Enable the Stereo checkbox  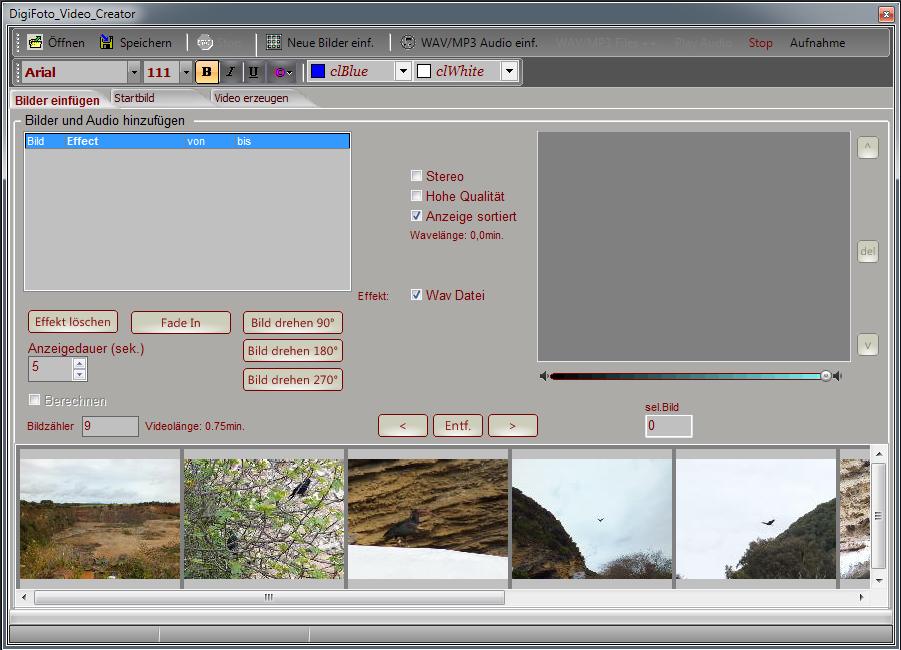pyautogui.click(x=417, y=176)
